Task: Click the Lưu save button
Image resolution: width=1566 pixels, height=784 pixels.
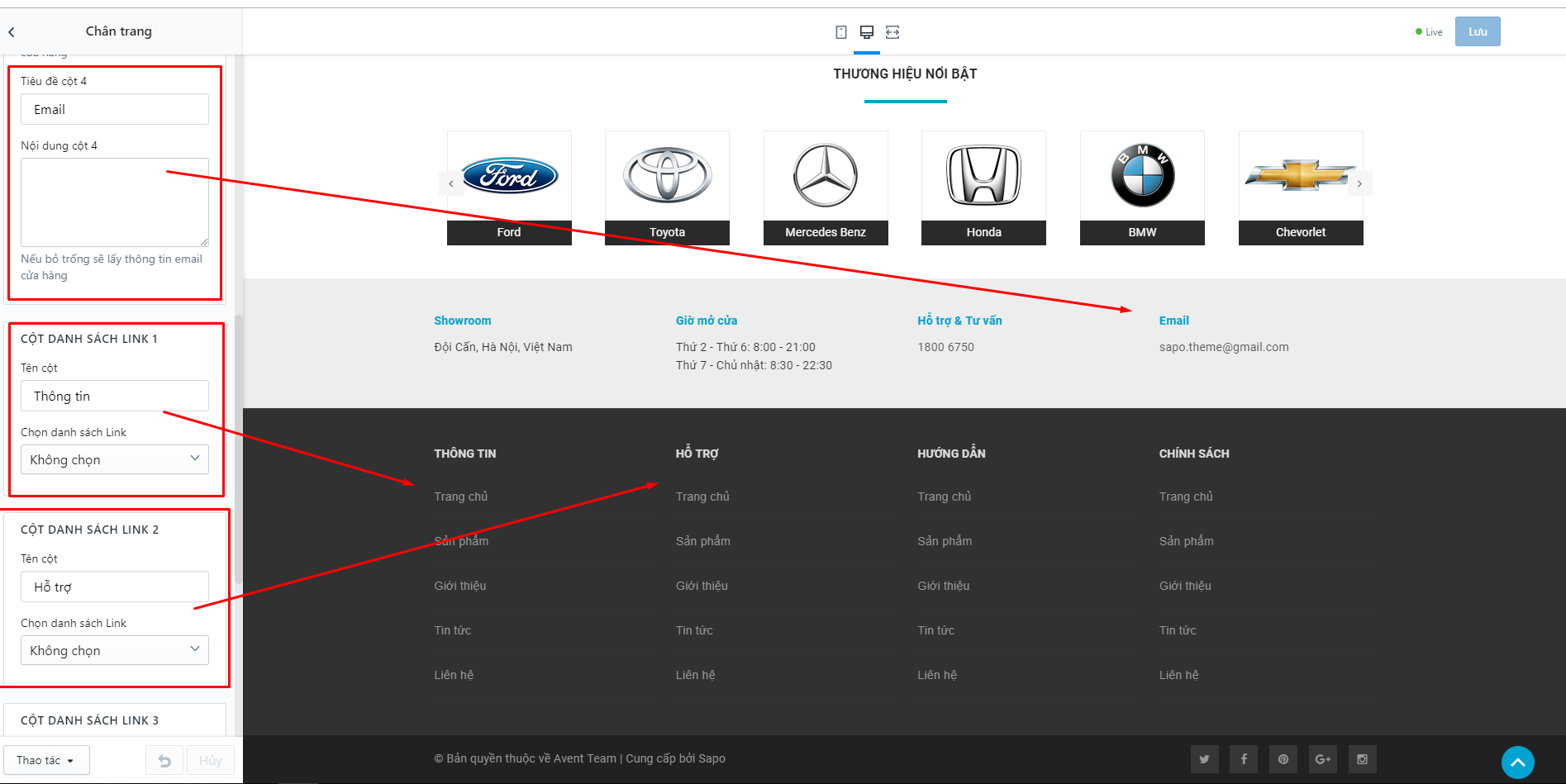Action: (x=1478, y=31)
